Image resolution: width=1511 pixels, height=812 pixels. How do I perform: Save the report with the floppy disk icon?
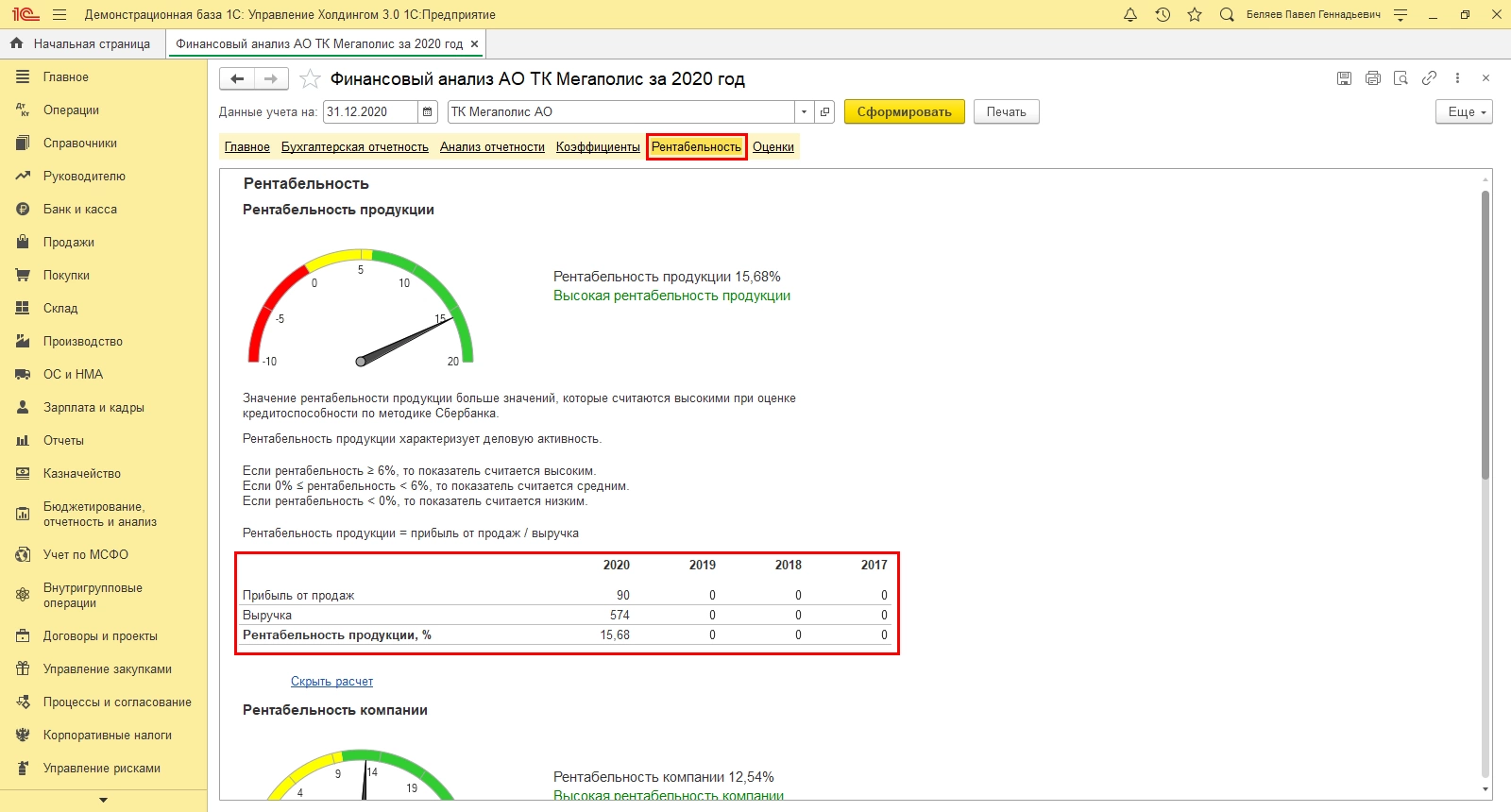[1344, 78]
